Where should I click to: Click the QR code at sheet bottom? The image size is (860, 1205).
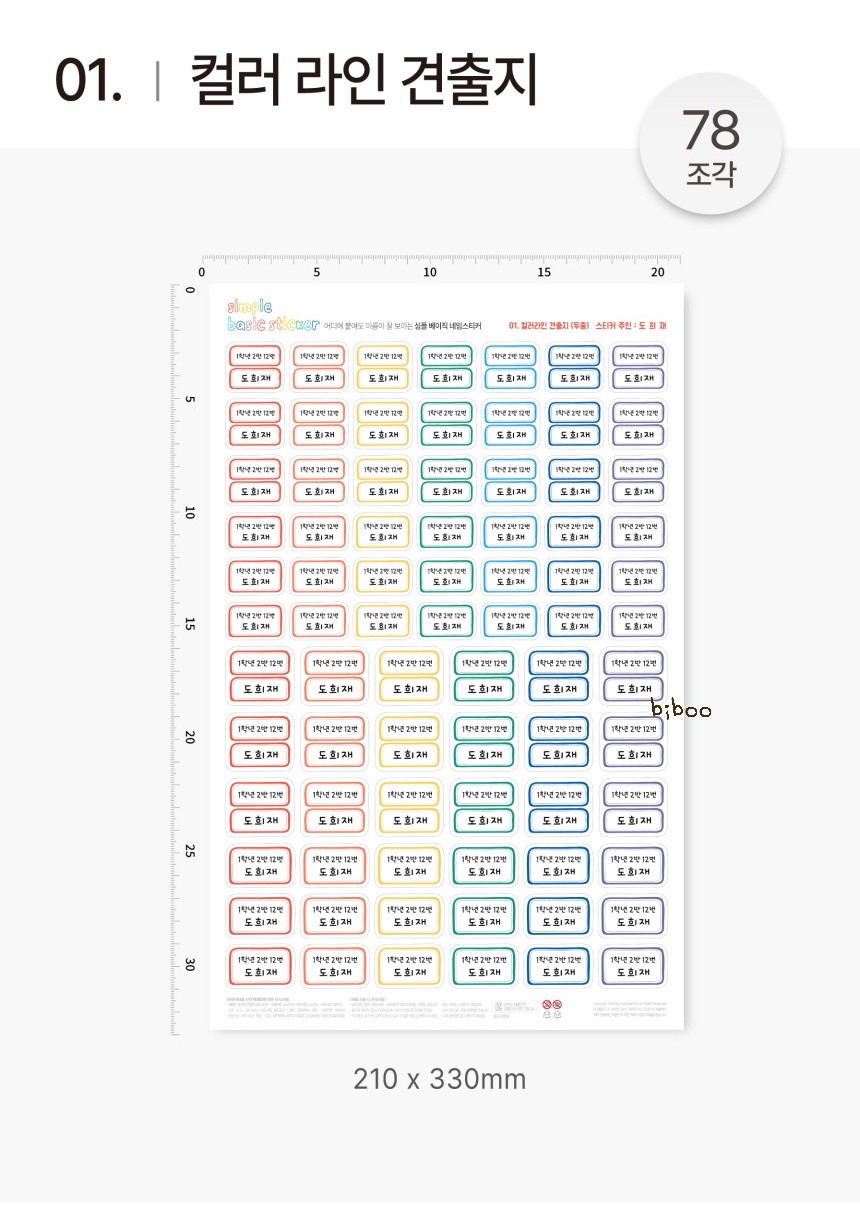point(498,1006)
